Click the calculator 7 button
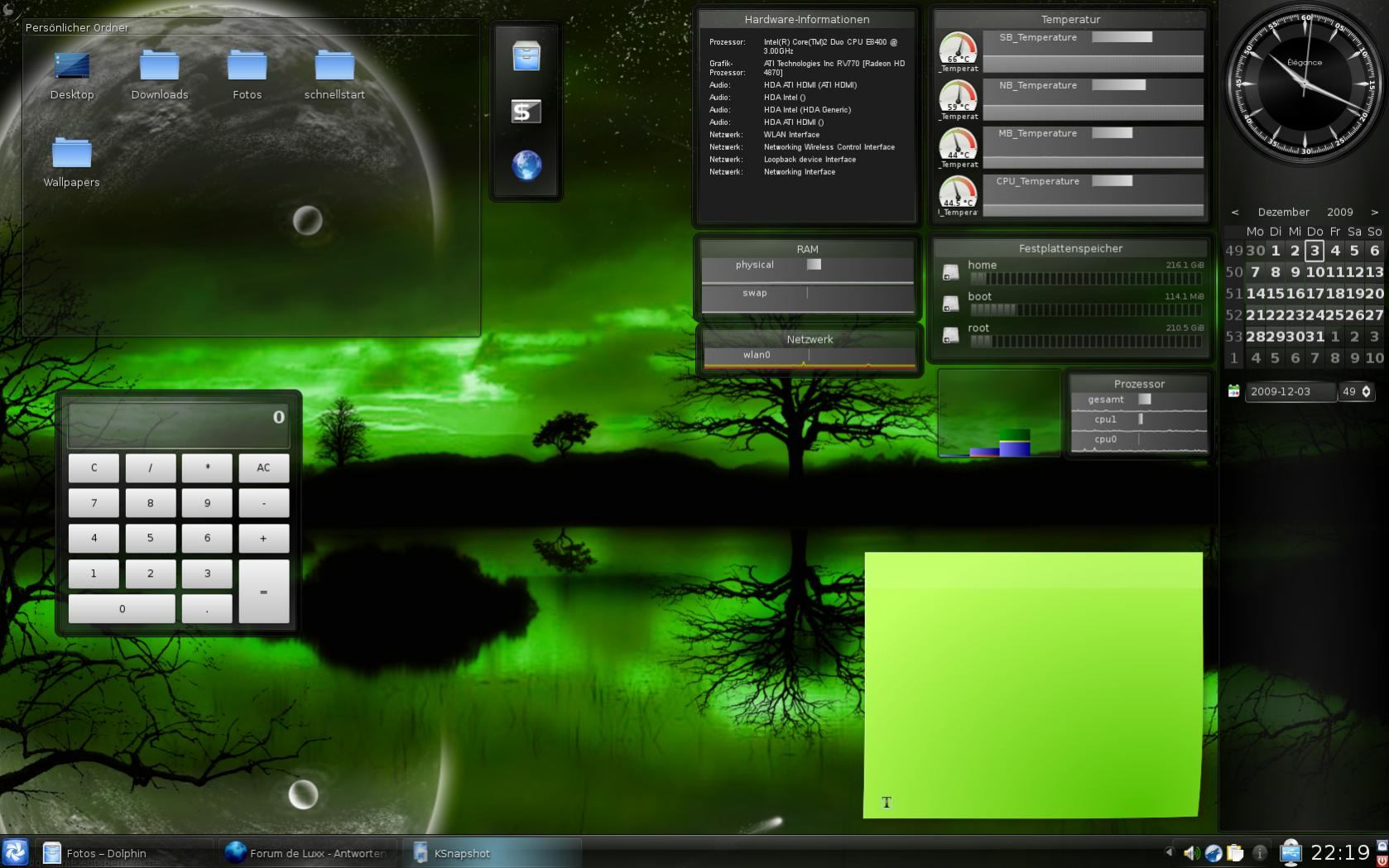The image size is (1389, 868). click(94, 502)
